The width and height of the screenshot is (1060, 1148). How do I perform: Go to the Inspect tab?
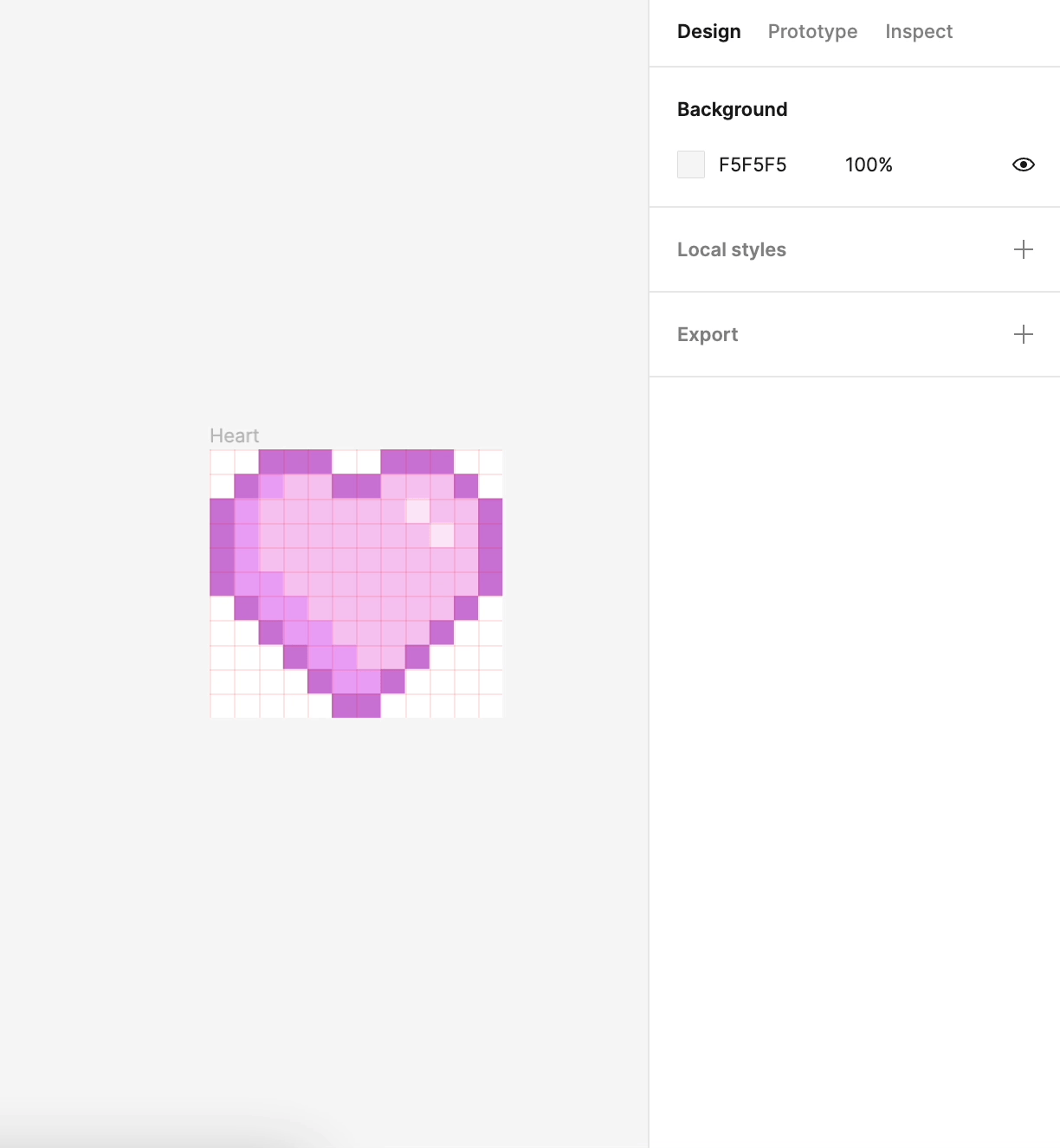(918, 32)
